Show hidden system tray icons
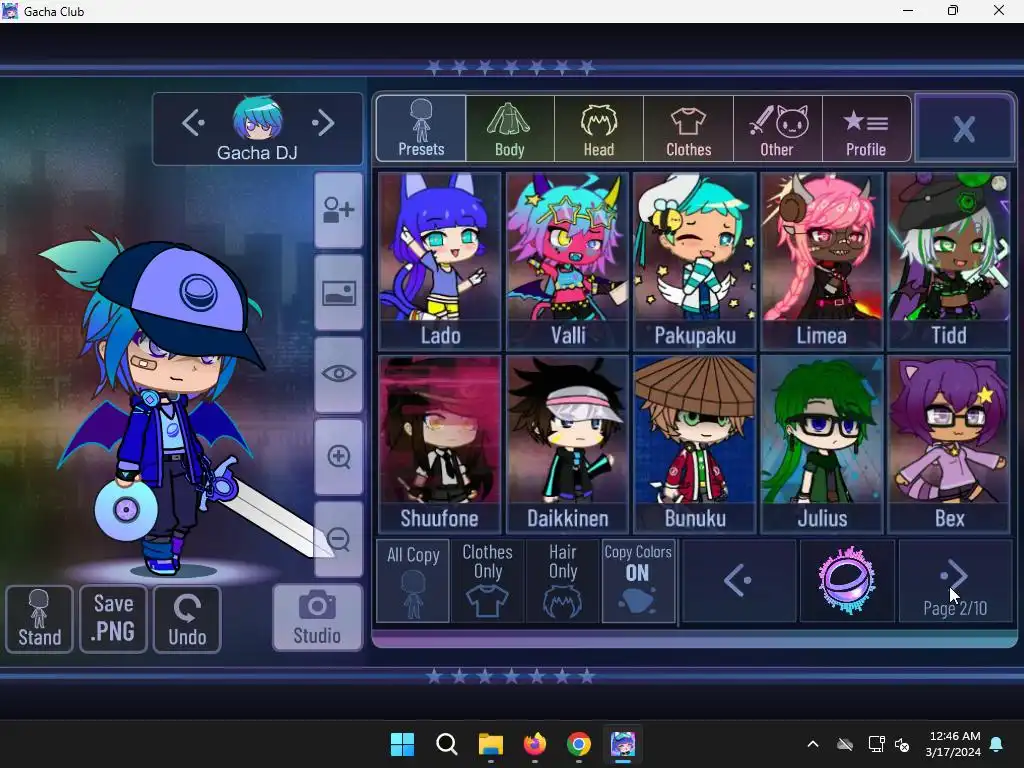This screenshot has width=1024, height=768. pos(813,744)
